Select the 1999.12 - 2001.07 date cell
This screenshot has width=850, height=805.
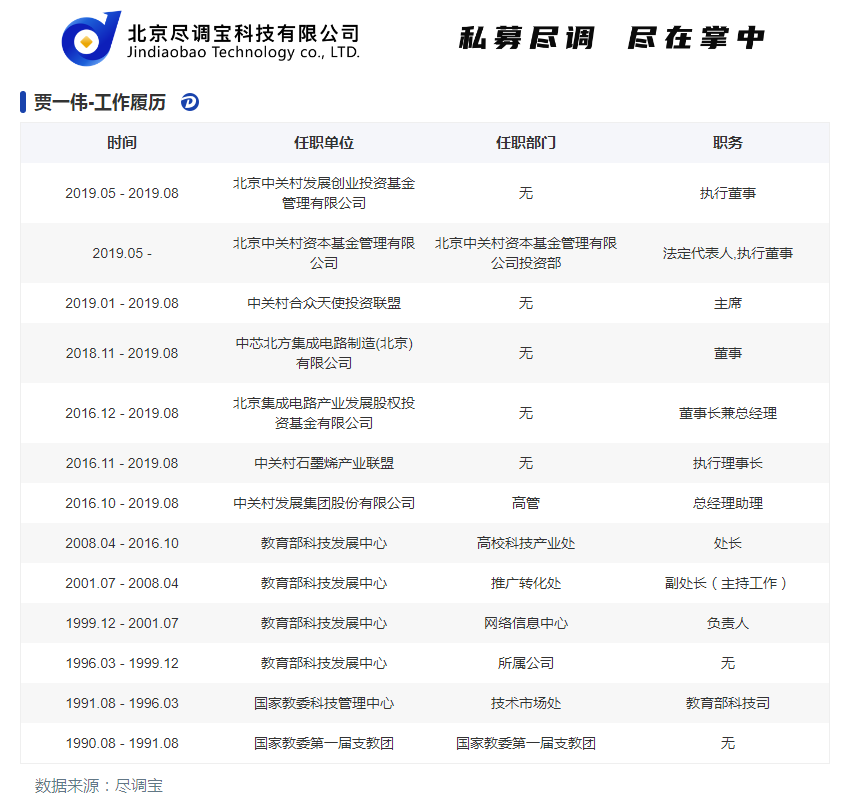[122, 623]
